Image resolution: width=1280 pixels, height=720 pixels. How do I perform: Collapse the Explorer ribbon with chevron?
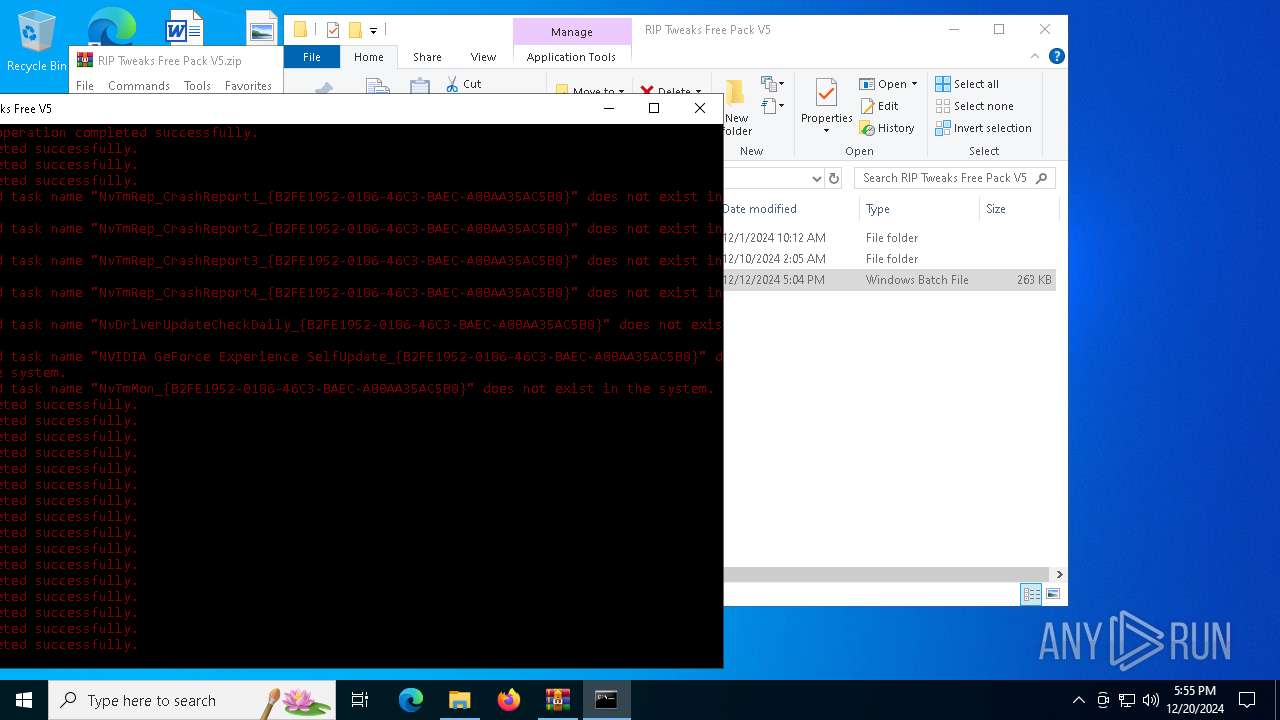(1035, 56)
